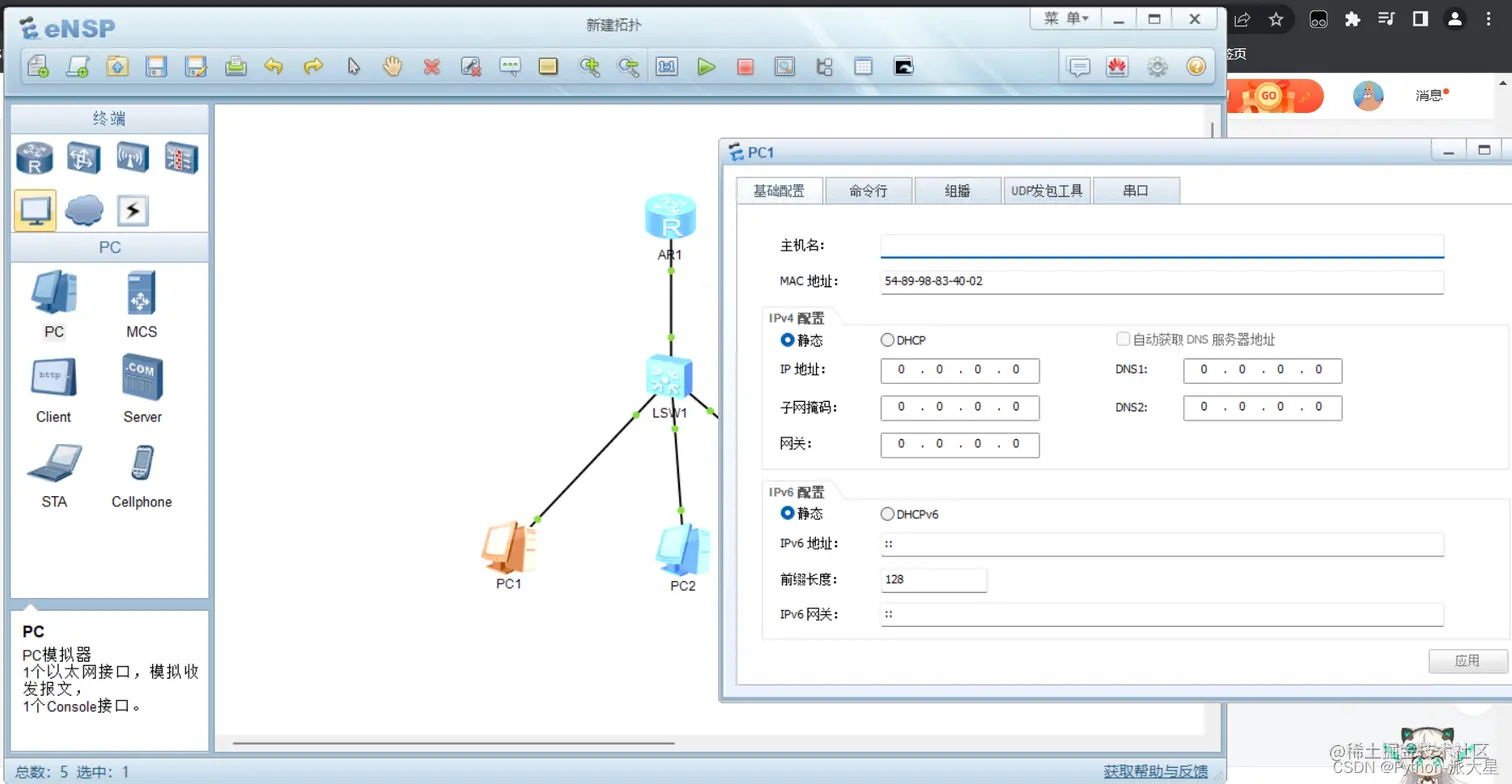Click the 应用 apply button
Viewport: 1512px width, 784px height.
click(1467, 661)
